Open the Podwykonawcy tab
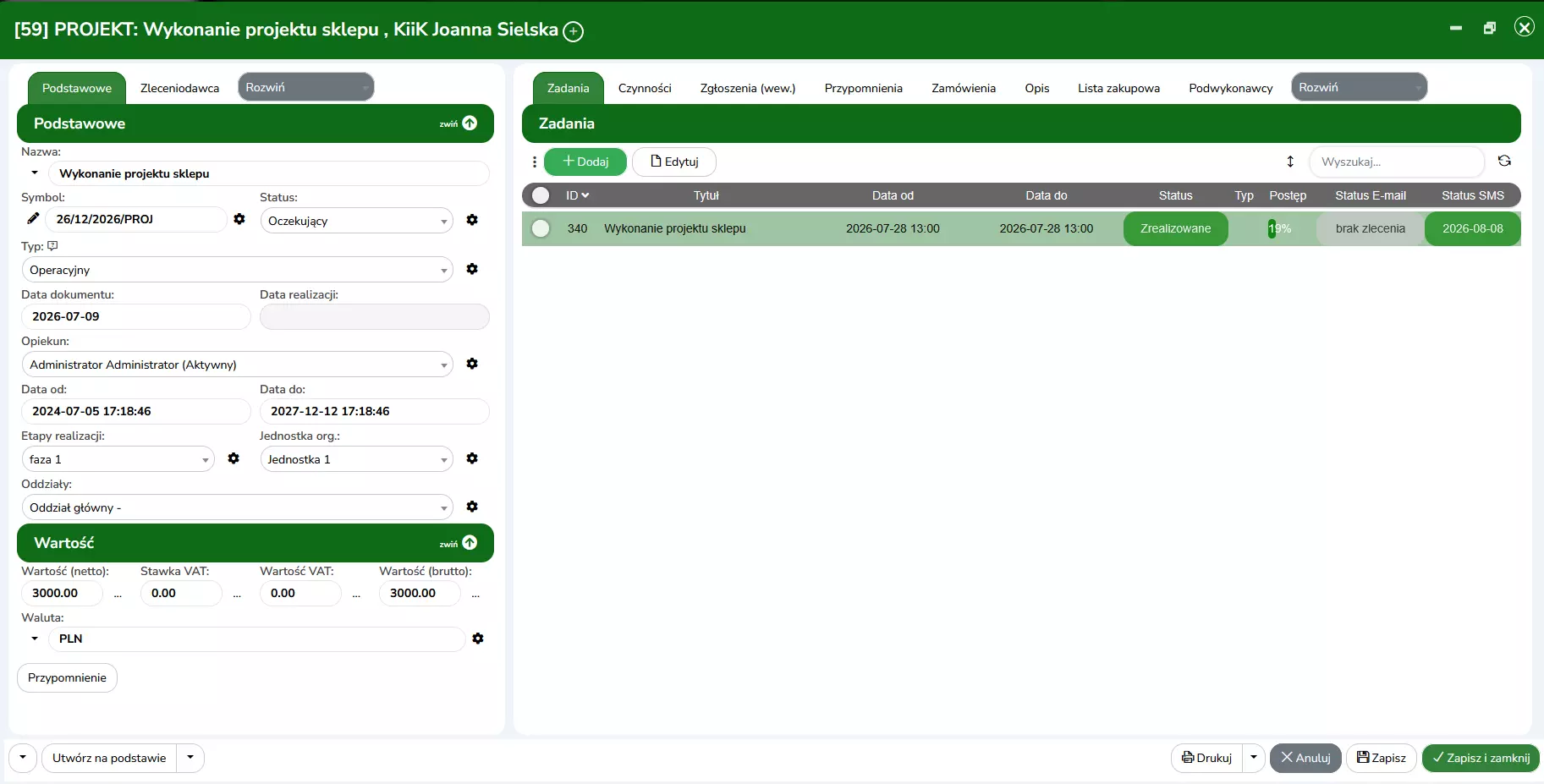The width and height of the screenshot is (1544, 784). coord(1231,88)
